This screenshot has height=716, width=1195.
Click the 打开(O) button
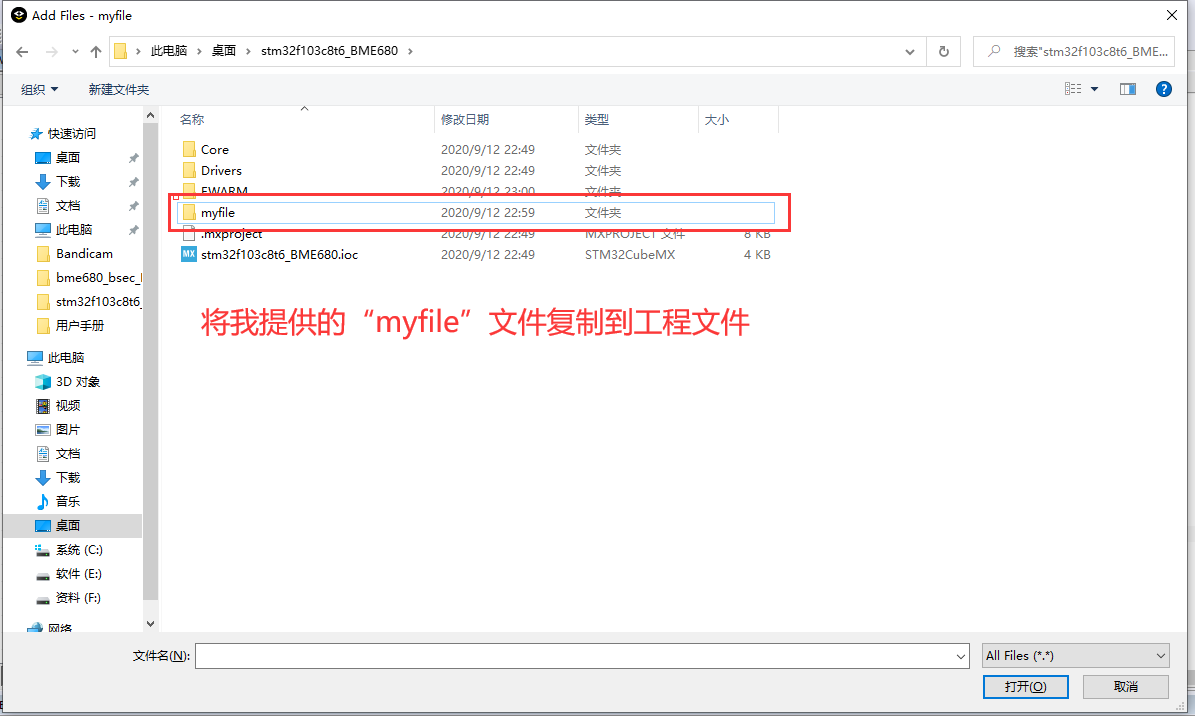coord(1025,687)
